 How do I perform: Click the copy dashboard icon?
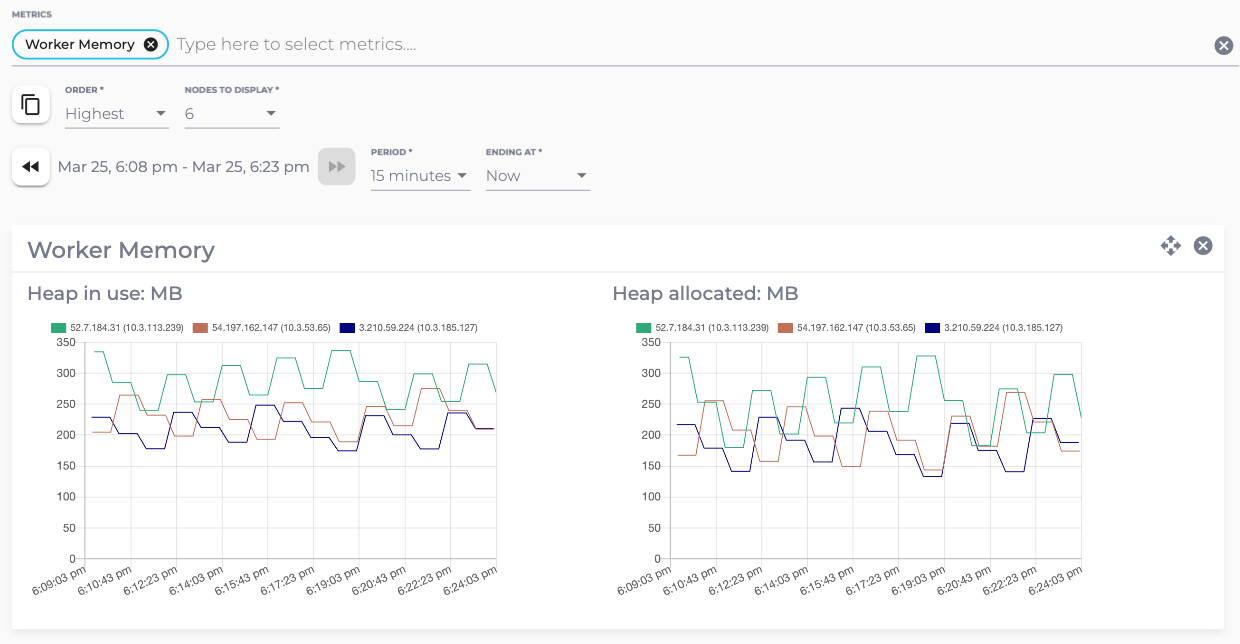coord(31,104)
